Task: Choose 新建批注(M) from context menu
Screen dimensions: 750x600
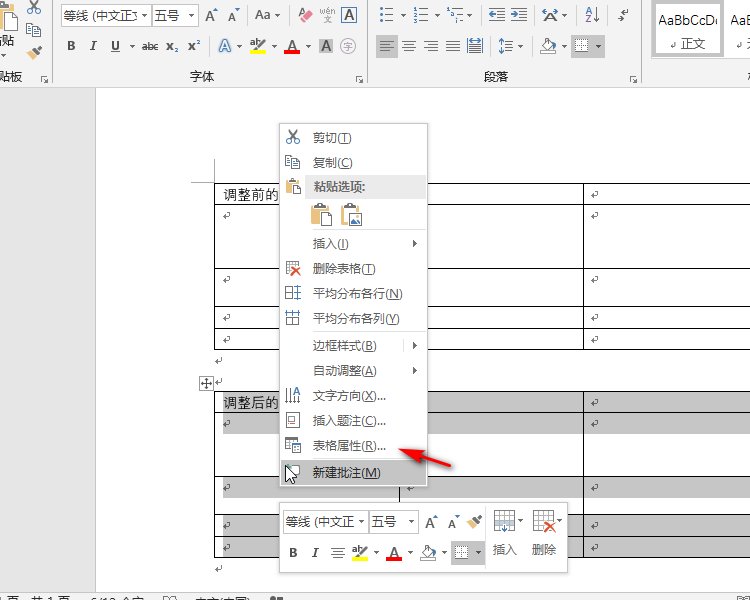Action: 354,472
